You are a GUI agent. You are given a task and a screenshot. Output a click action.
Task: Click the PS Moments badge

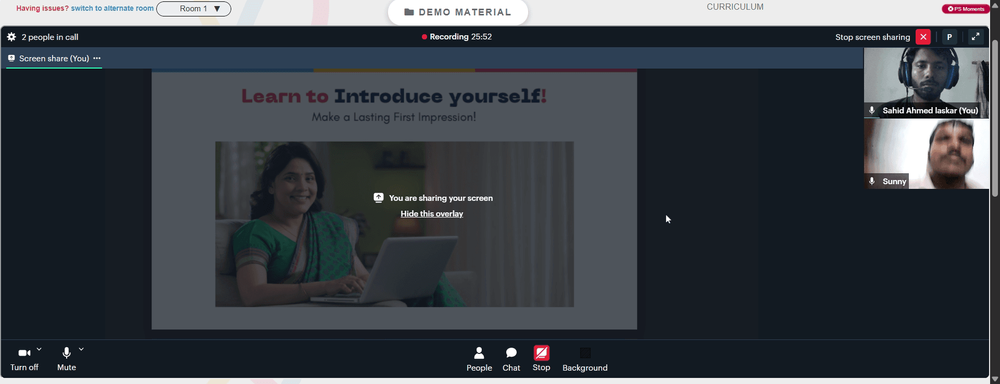[x=966, y=9]
